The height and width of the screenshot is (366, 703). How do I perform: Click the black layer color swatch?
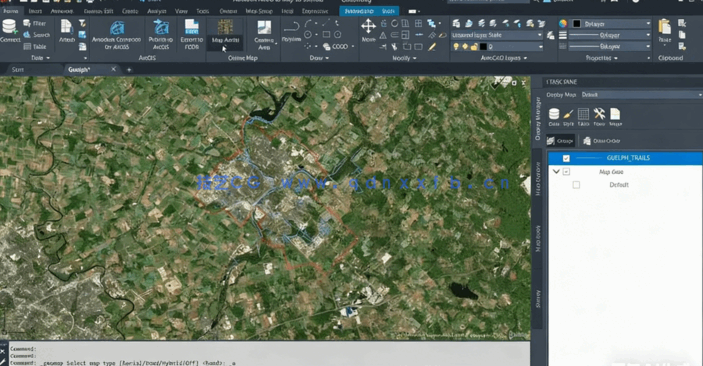point(483,46)
